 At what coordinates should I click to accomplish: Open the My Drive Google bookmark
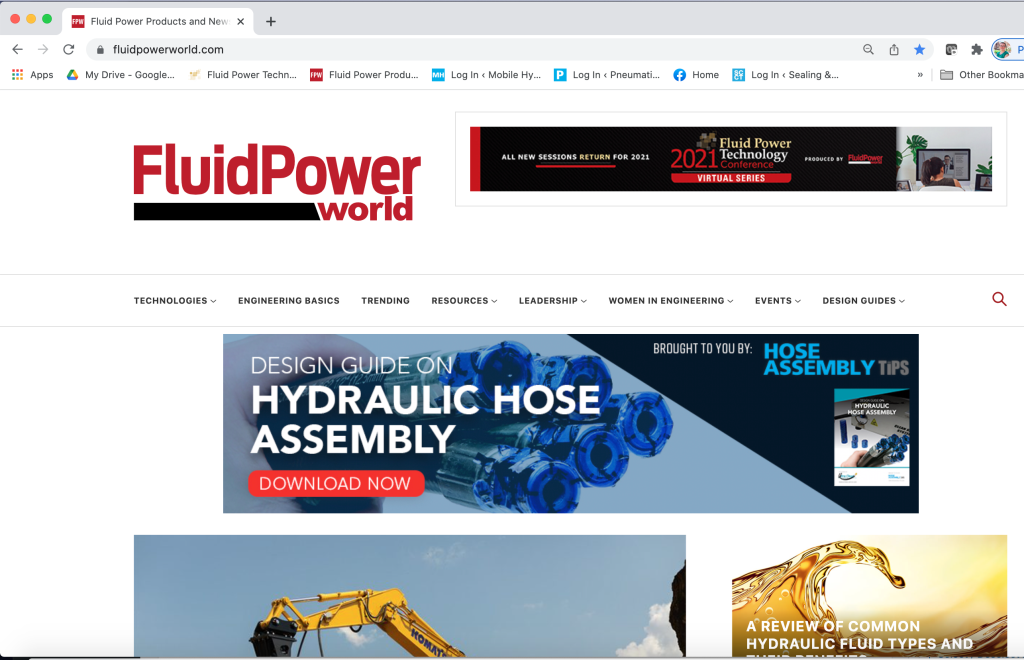121,74
